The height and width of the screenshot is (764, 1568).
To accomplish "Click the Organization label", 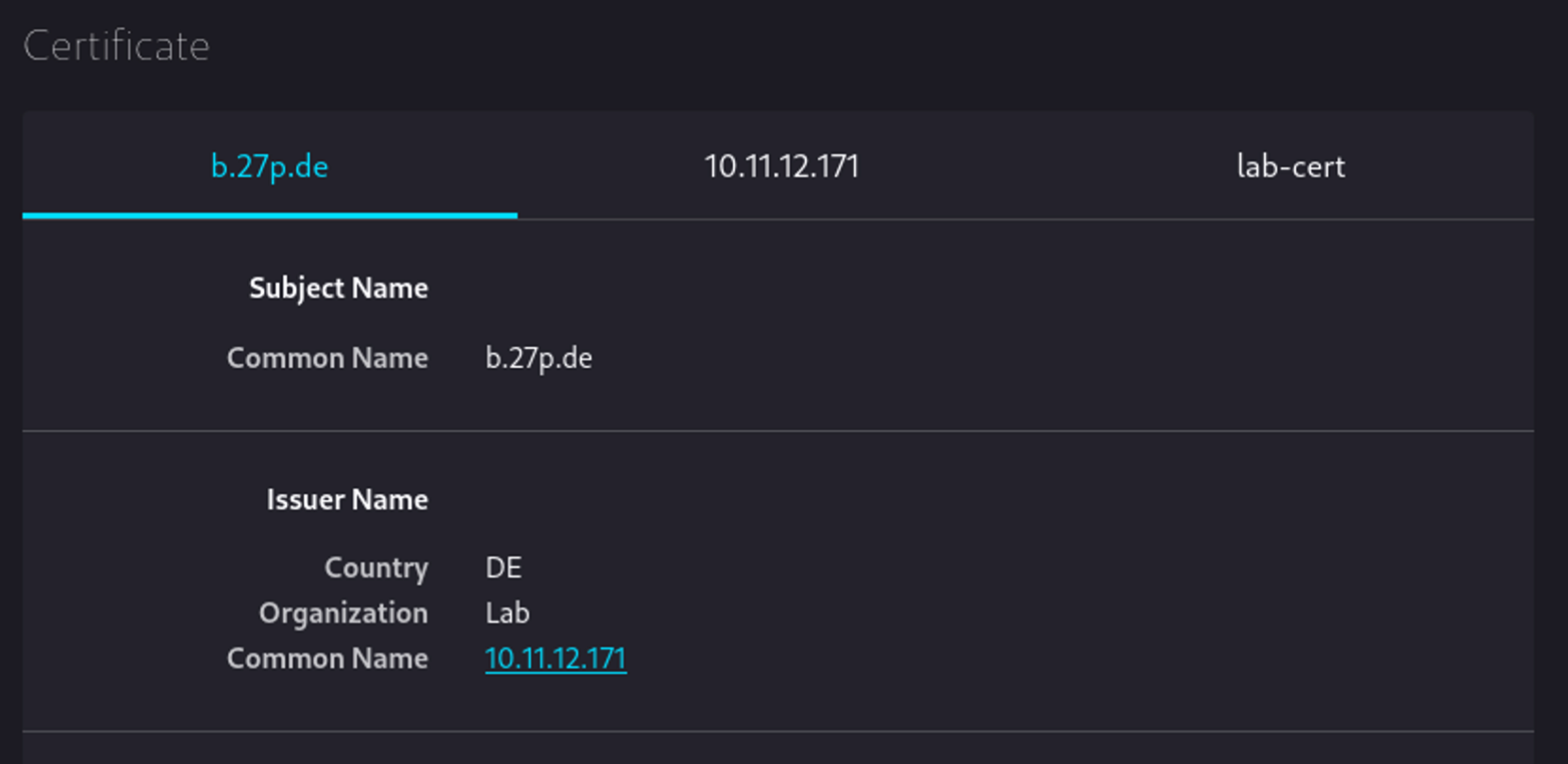I will click(342, 613).
